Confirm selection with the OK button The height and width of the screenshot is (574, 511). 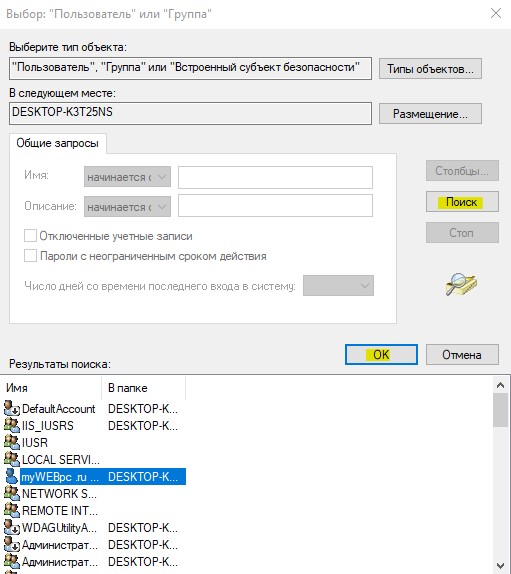[x=381, y=354]
